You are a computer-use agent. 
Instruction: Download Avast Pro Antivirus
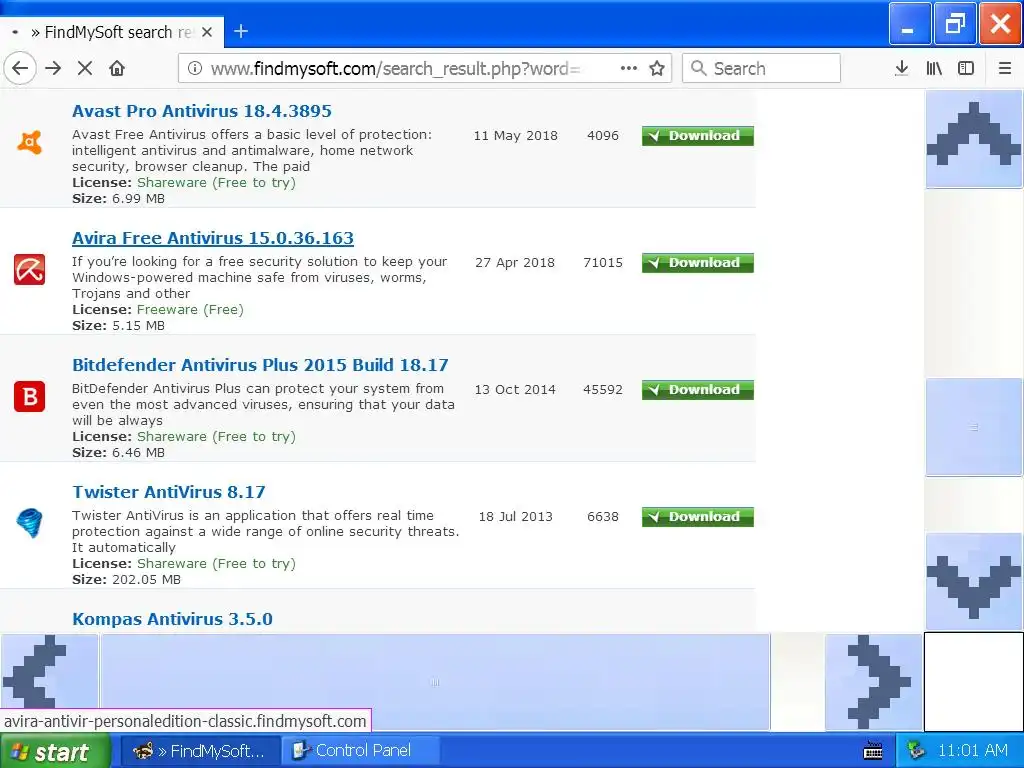[697, 136]
